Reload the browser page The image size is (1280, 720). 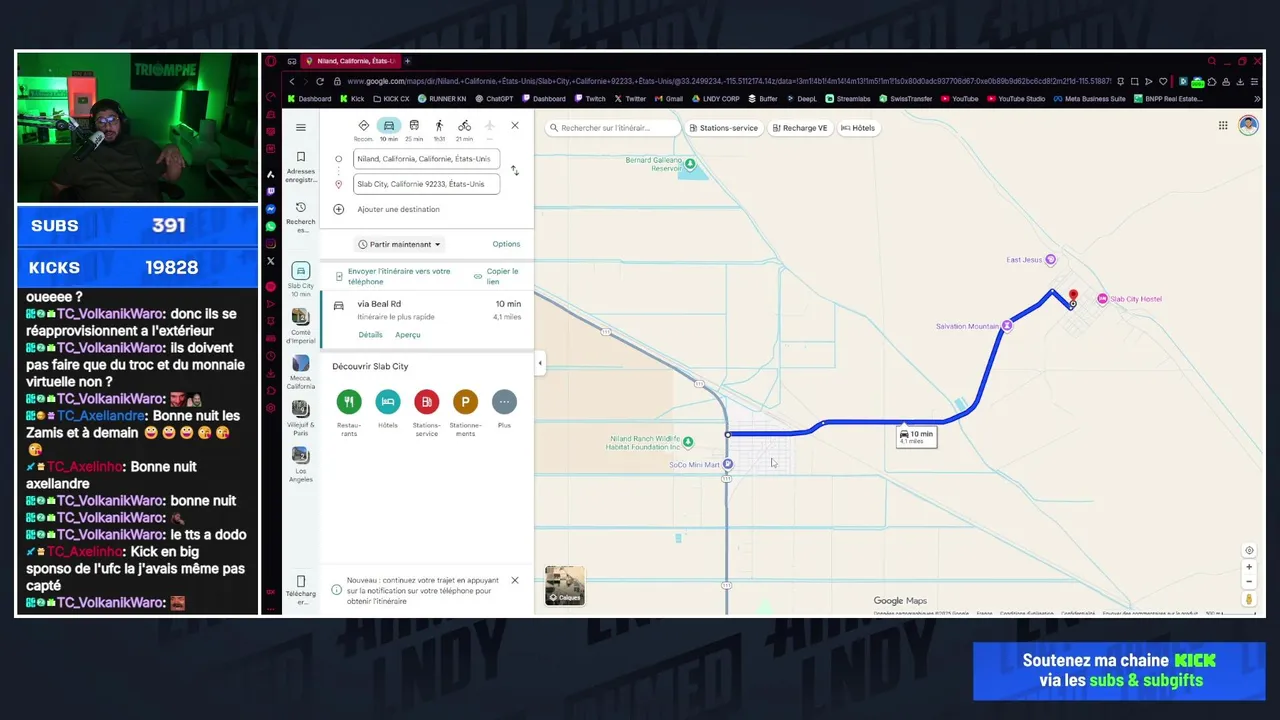[320, 81]
